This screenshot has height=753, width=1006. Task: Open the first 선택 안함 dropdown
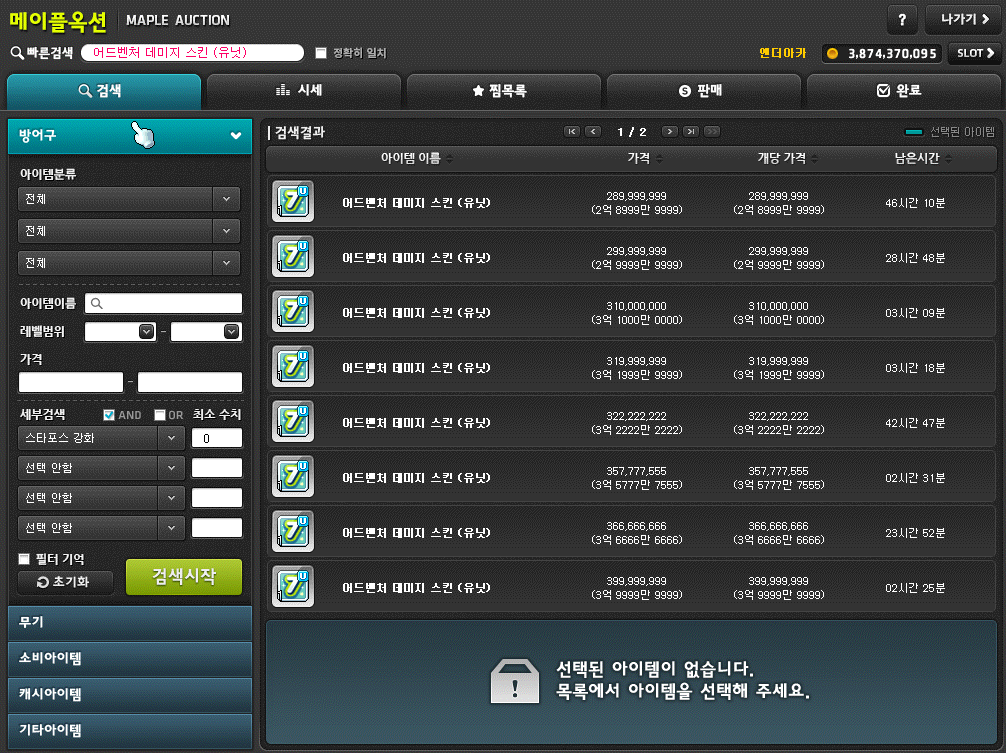coord(101,468)
